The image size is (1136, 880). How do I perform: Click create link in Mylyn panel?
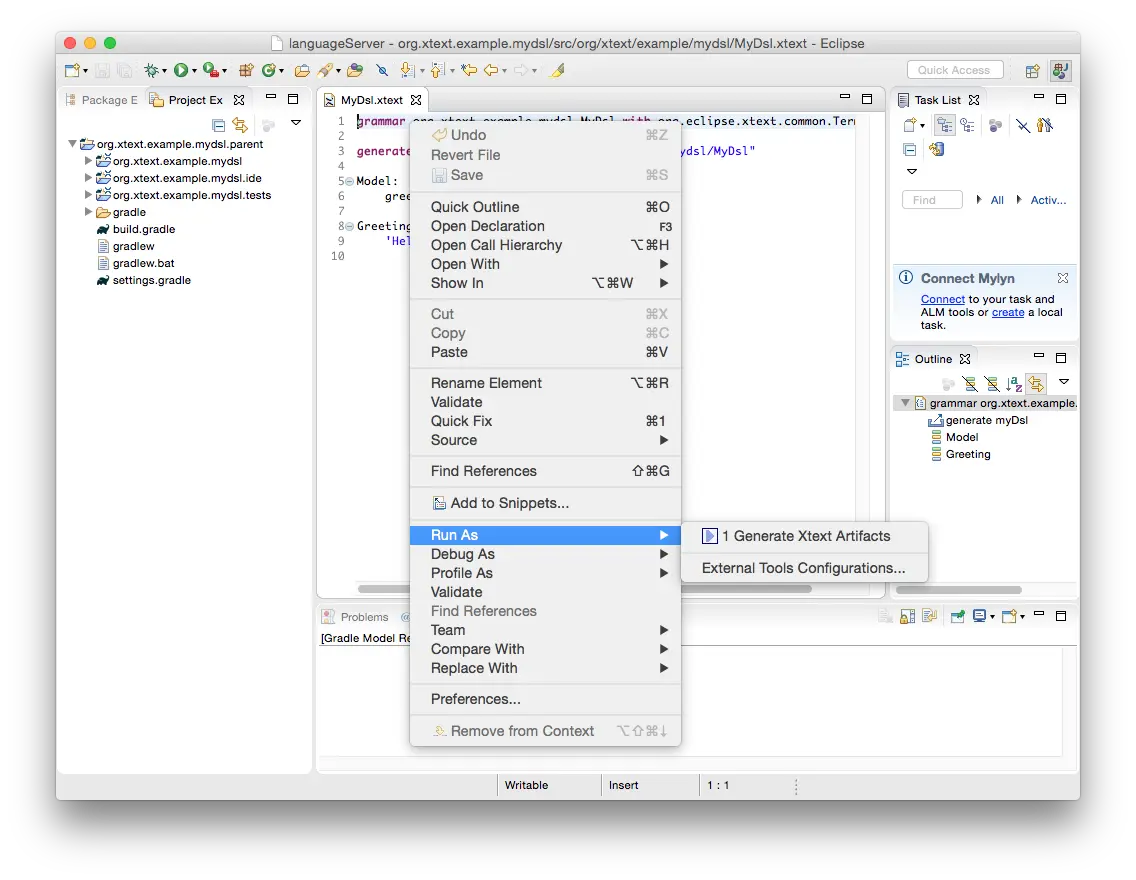click(x=1008, y=312)
